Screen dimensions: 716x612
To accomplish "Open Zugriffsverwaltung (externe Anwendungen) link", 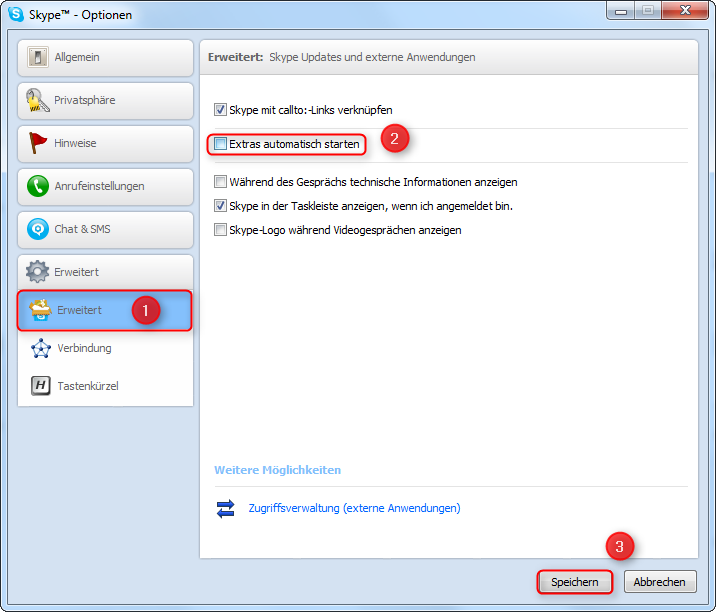I will pos(354,508).
